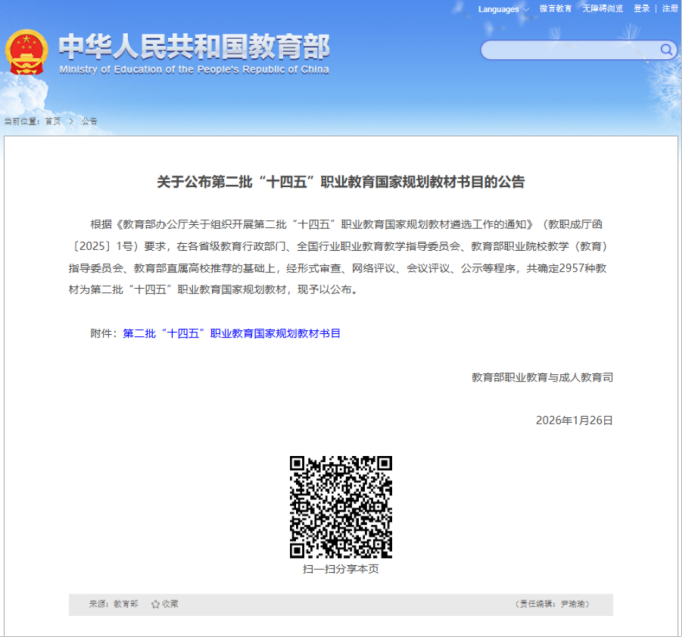This screenshot has height=637, width=682.
Task: Click the 登录 link
Action: click(x=642, y=9)
